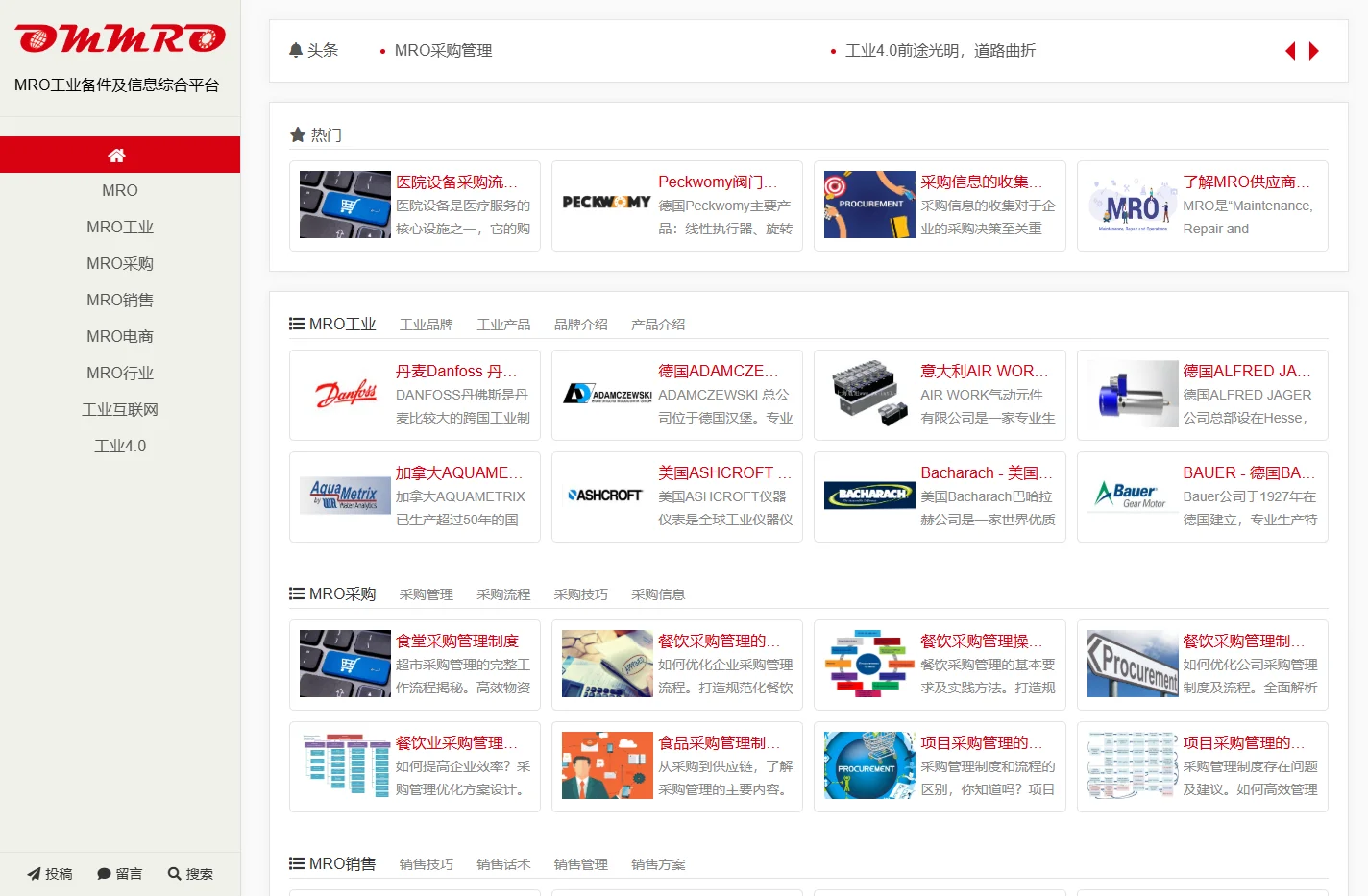Viewport: 1368px width, 896px height.
Task: Open article Bacharach - 美国…
Action: pos(987,473)
